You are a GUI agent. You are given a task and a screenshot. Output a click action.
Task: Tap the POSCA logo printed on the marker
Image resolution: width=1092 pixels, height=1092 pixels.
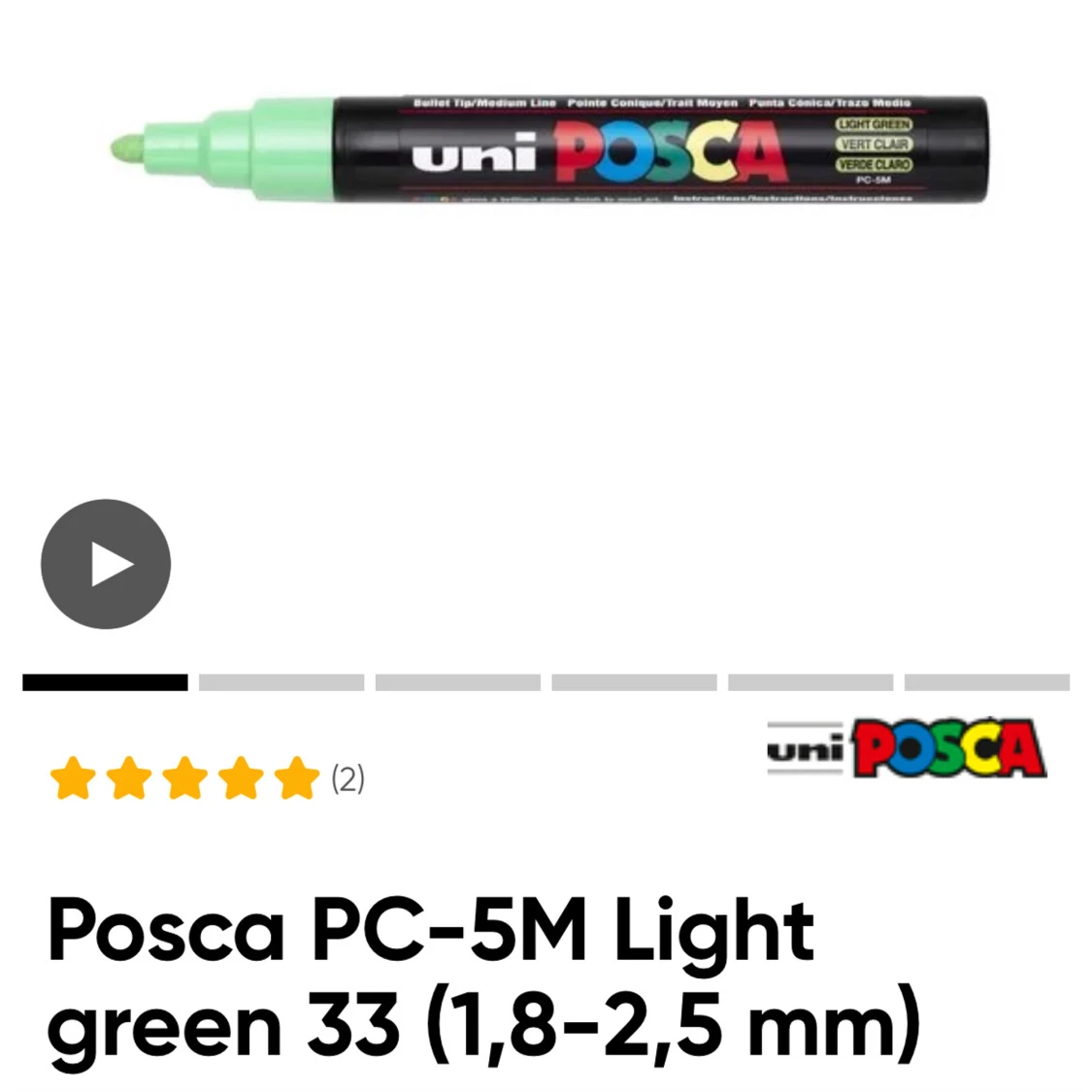(x=671, y=151)
